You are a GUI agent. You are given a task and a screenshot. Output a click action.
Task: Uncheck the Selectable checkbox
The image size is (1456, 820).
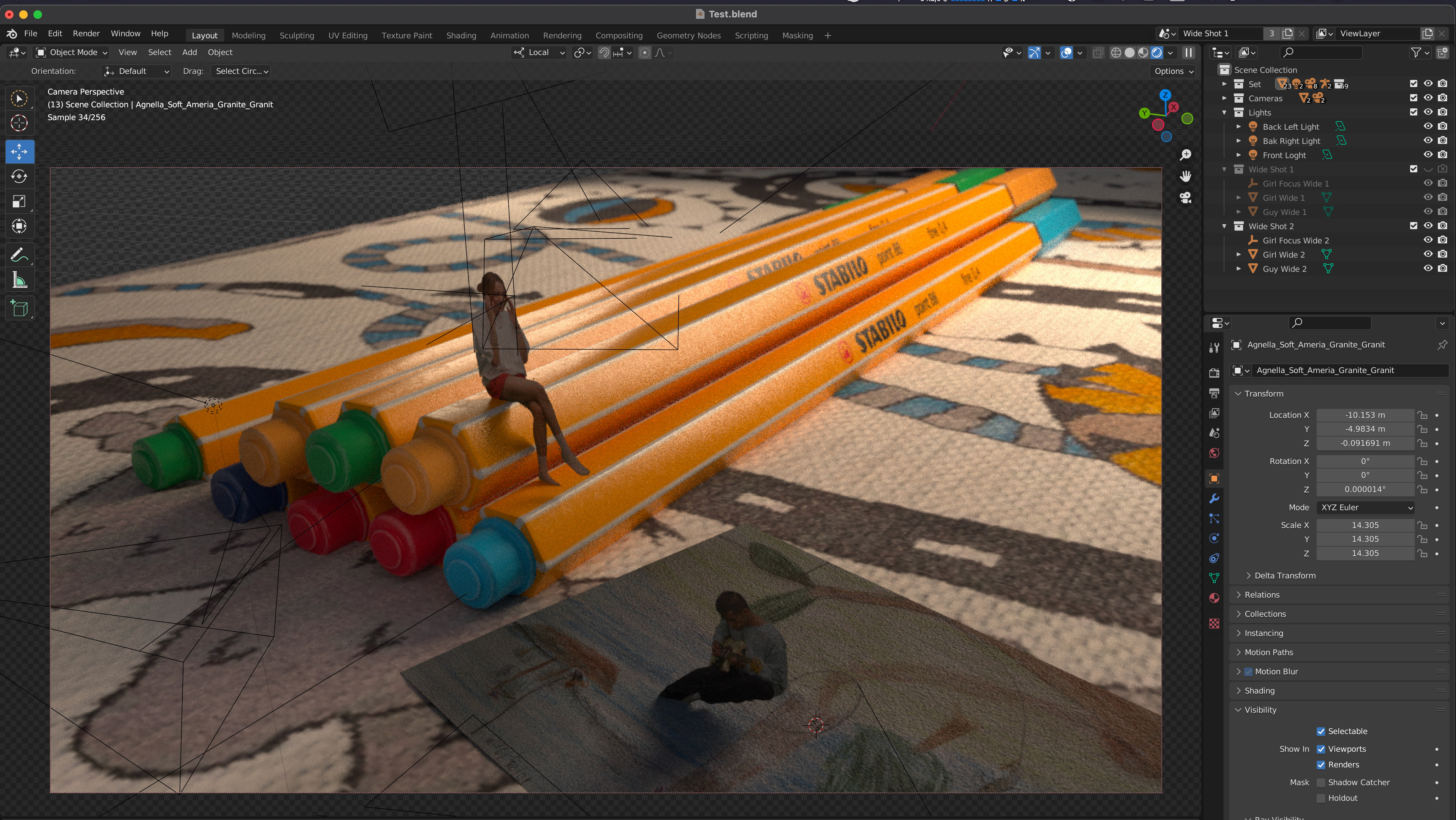coord(1321,731)
